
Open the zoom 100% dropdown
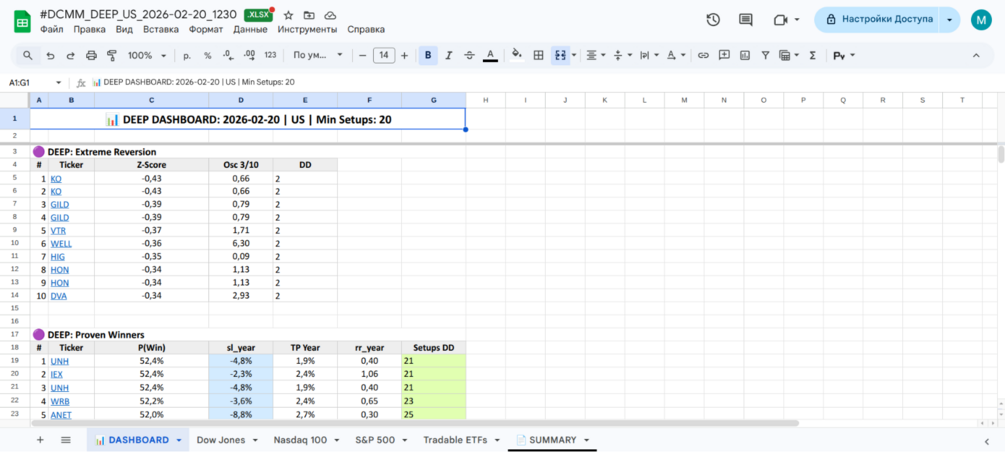pos(147,56)
